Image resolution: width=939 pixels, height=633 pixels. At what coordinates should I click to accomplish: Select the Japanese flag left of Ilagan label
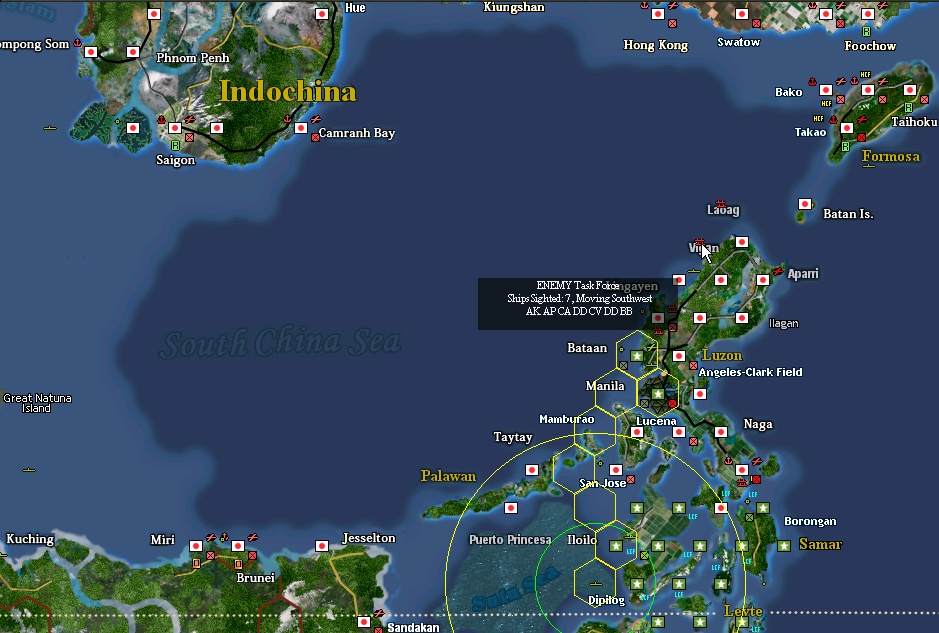(742, 318)
